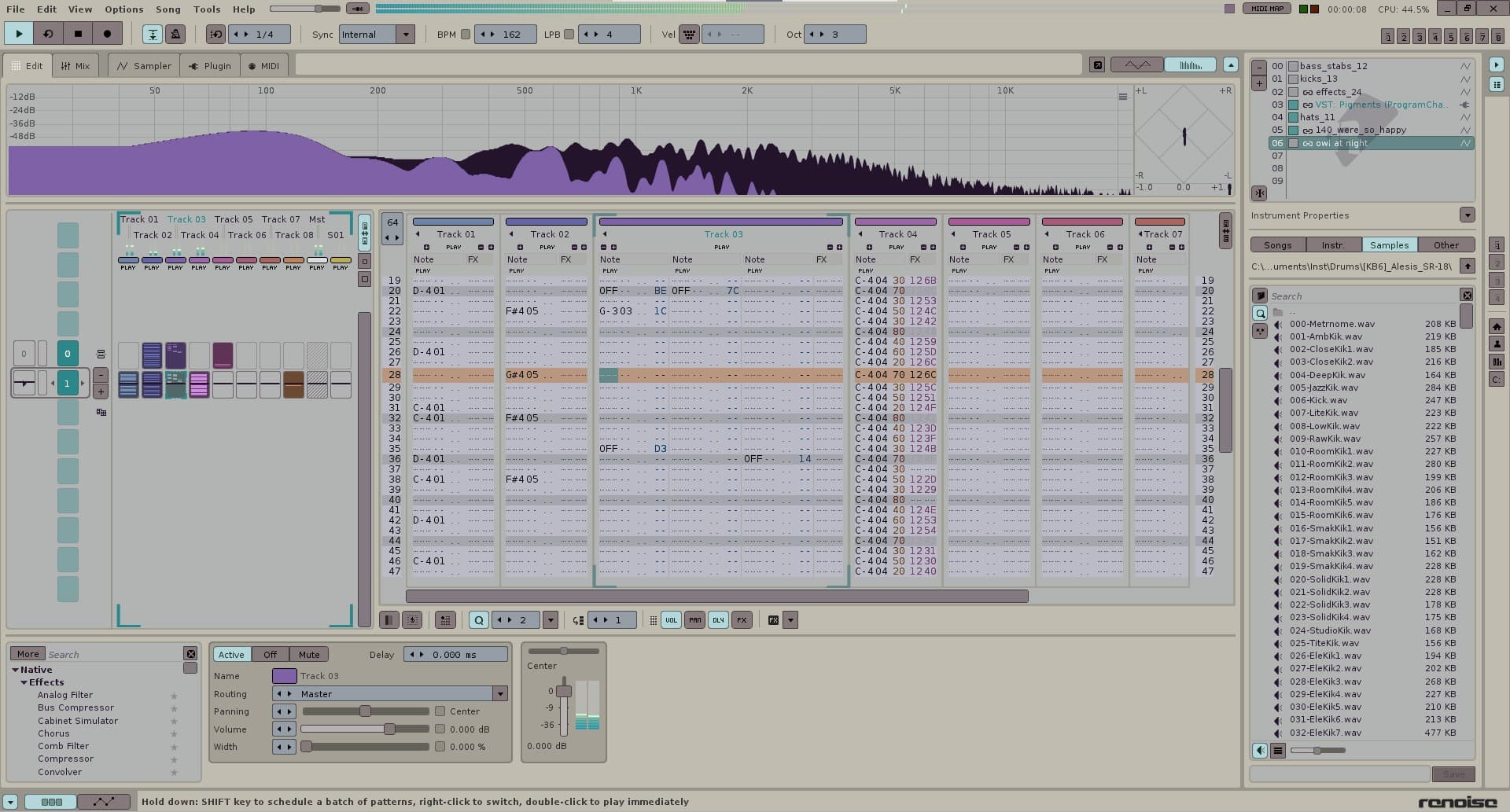
Task: Open the Tools menu
Action: click(x=206, y=9)
